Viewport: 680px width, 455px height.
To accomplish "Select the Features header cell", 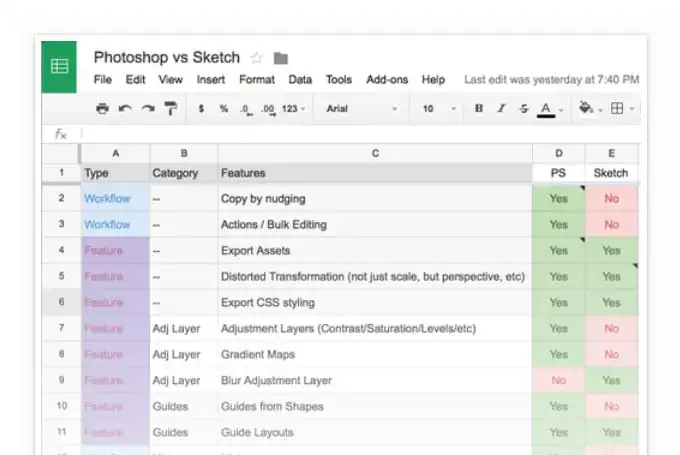I will [x=375, y=173].
